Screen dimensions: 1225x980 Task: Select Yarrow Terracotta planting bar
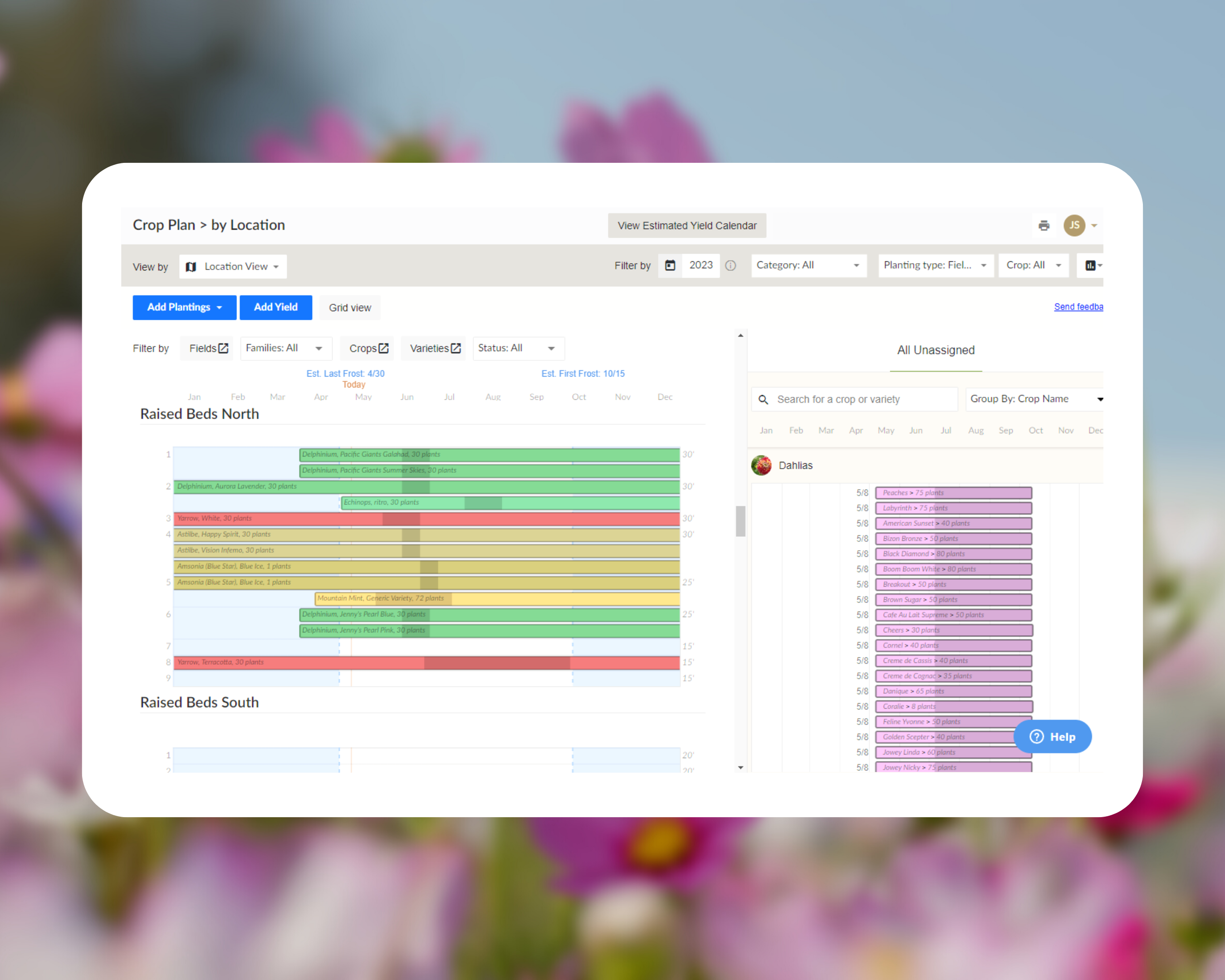coord(426,662)
